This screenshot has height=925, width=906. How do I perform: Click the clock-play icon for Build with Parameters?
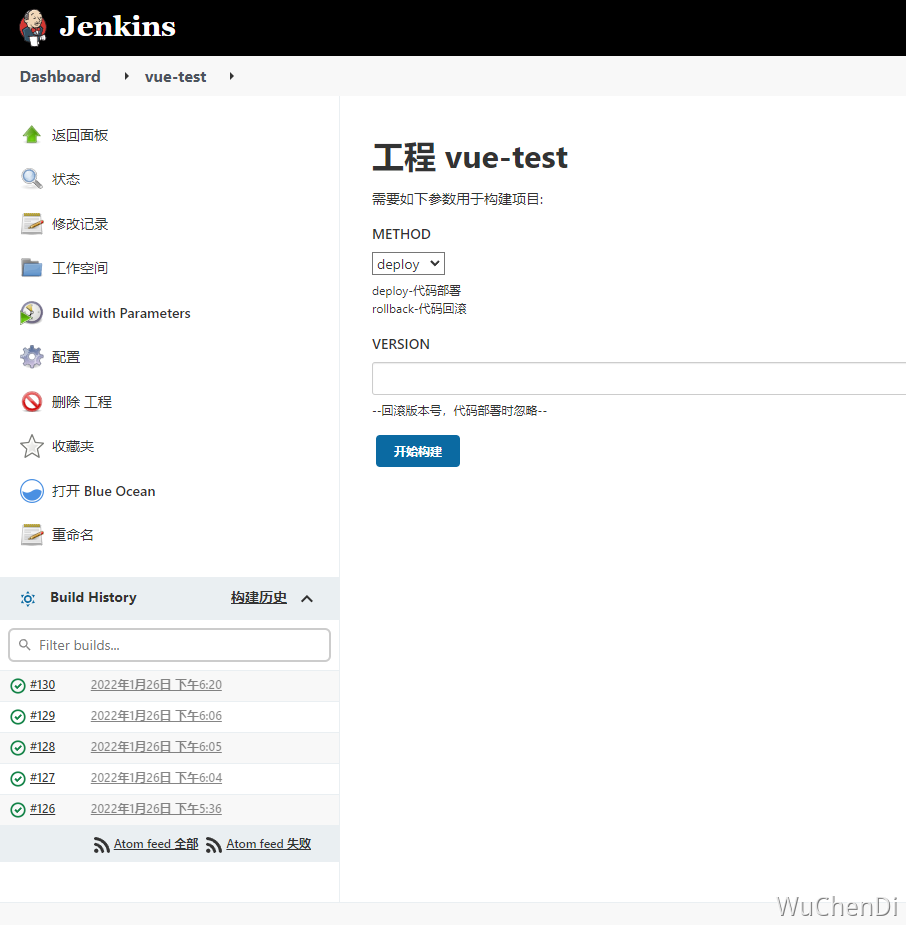[x=31, y=313]
